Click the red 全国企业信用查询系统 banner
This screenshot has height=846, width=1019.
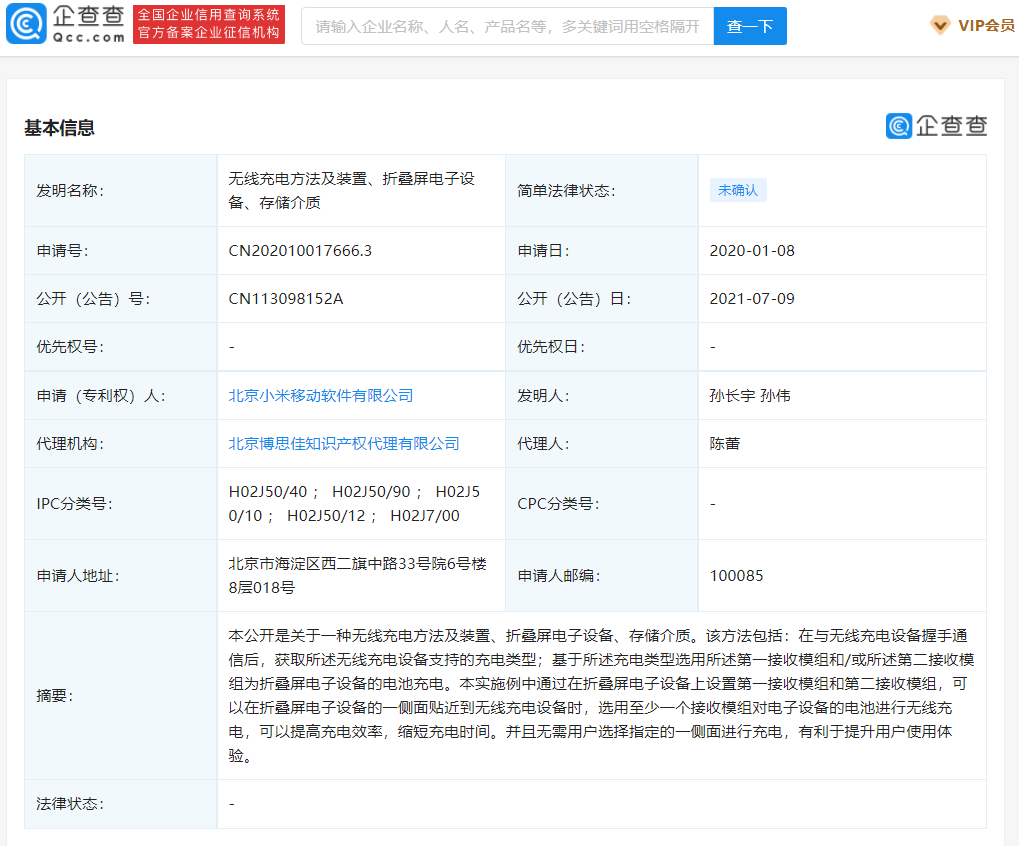pos(209,24)
